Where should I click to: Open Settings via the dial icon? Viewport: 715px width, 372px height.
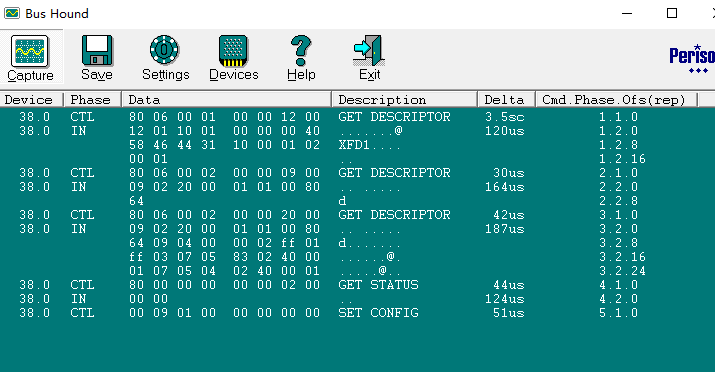tap(165, 50)
